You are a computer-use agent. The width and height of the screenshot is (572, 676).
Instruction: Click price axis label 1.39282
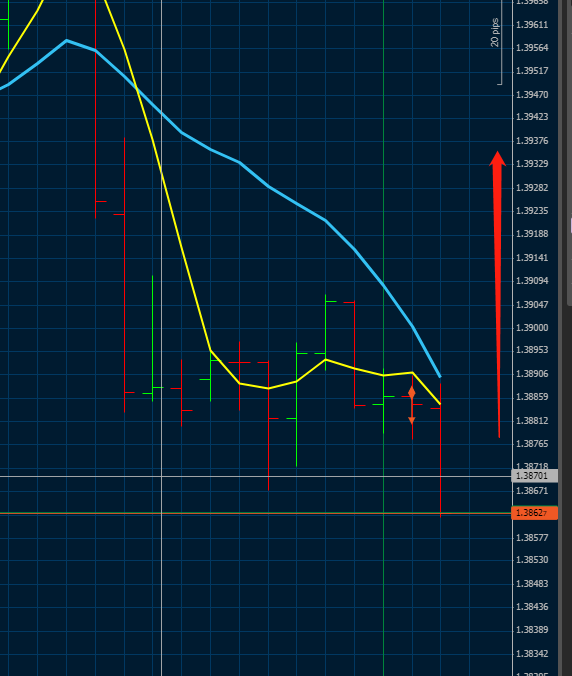click(532, 188)
